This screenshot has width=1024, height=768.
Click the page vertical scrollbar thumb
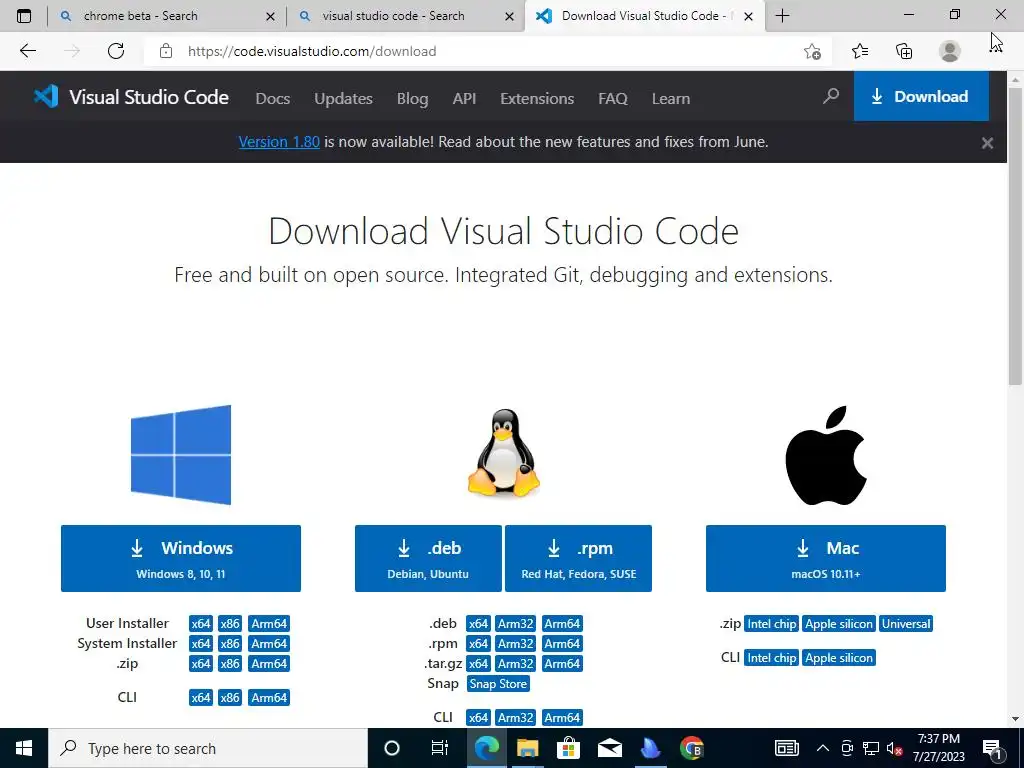coord(1016,235)
